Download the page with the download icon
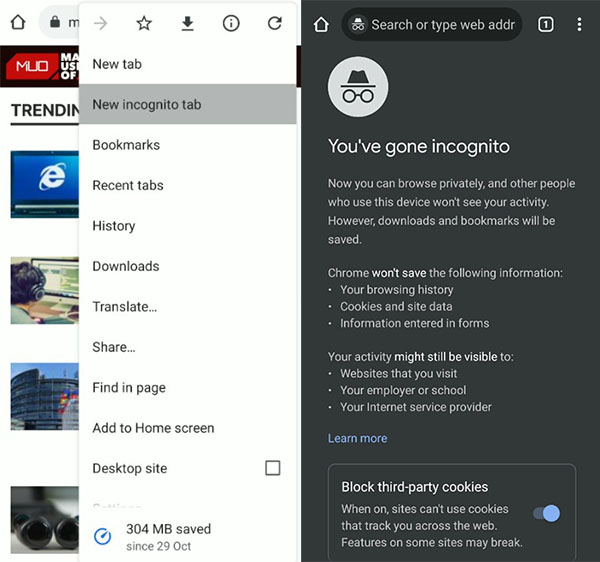Image resolution: width=600 pixels, height=562 pixels. (x=188, y=23)
